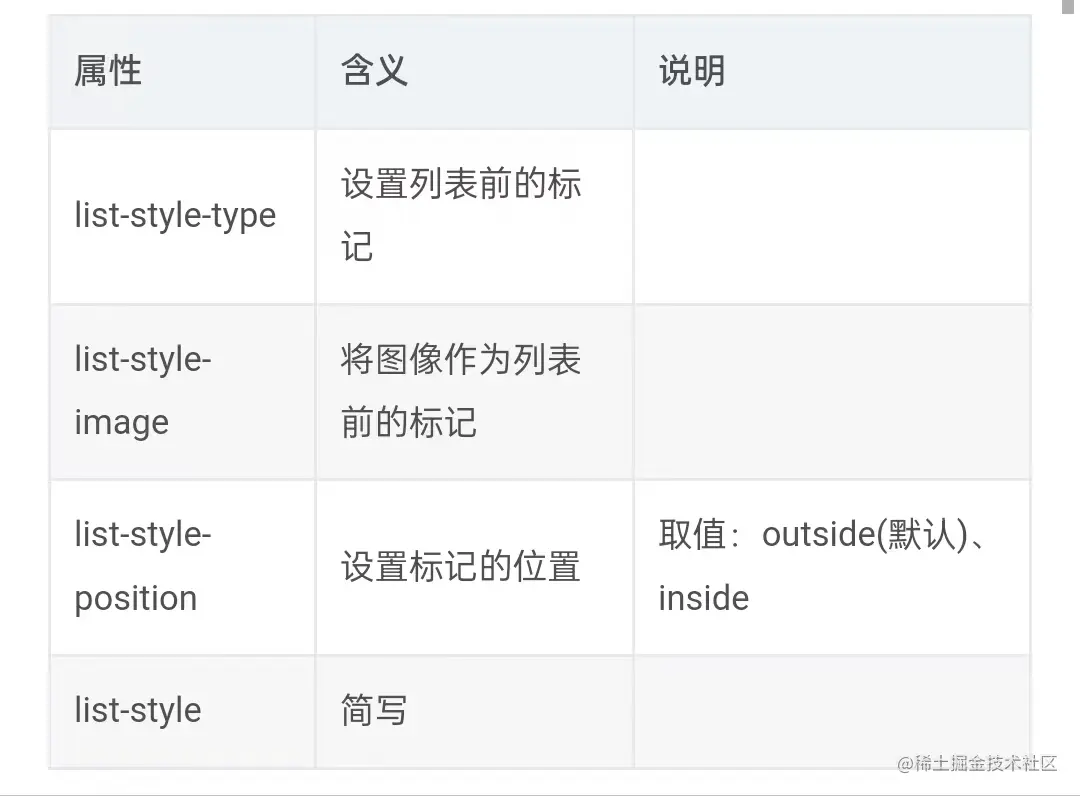
Task: Click empty description cell in list-style row
Action: point(831,711)
